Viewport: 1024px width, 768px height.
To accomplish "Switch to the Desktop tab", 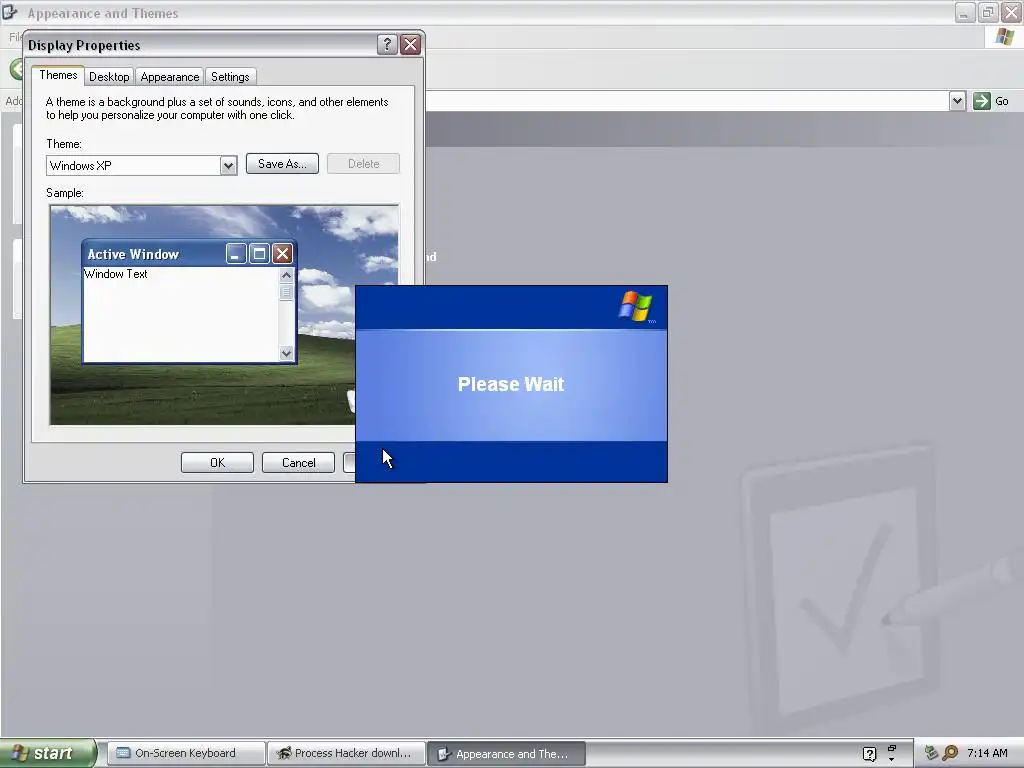I will [109, 76].
